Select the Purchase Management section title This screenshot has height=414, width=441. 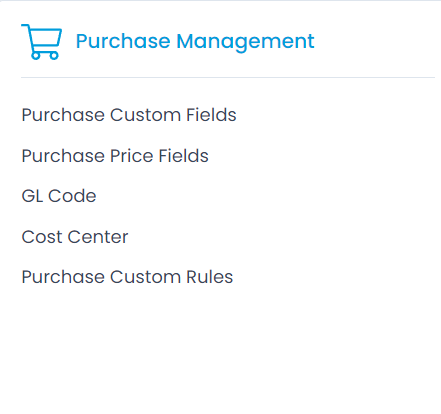[195, 42]
